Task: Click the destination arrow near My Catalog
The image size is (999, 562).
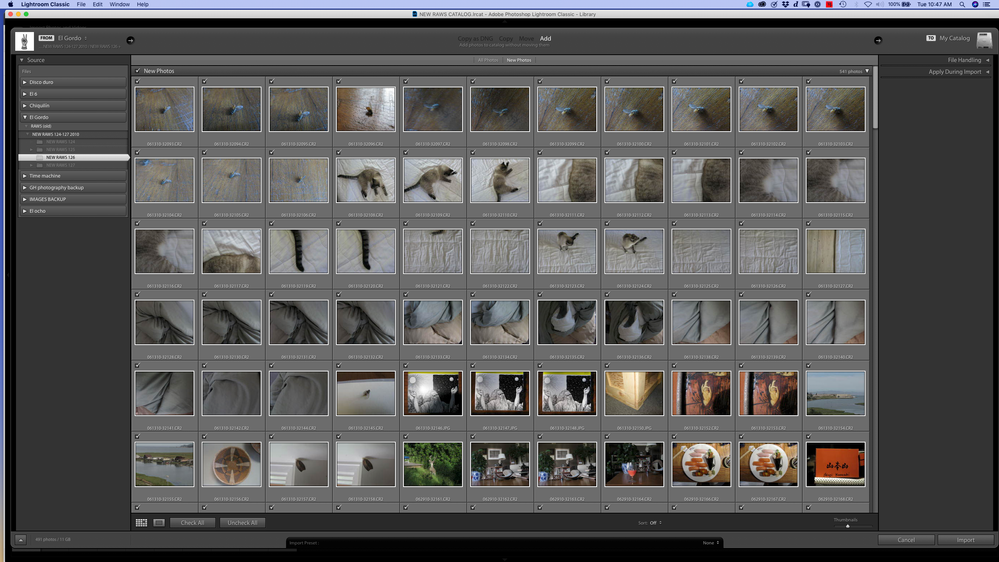Action: coord(878,40)
